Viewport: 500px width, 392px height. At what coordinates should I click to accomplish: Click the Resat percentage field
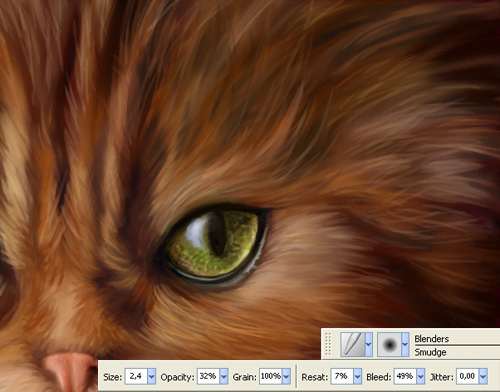tap(342, 376)
